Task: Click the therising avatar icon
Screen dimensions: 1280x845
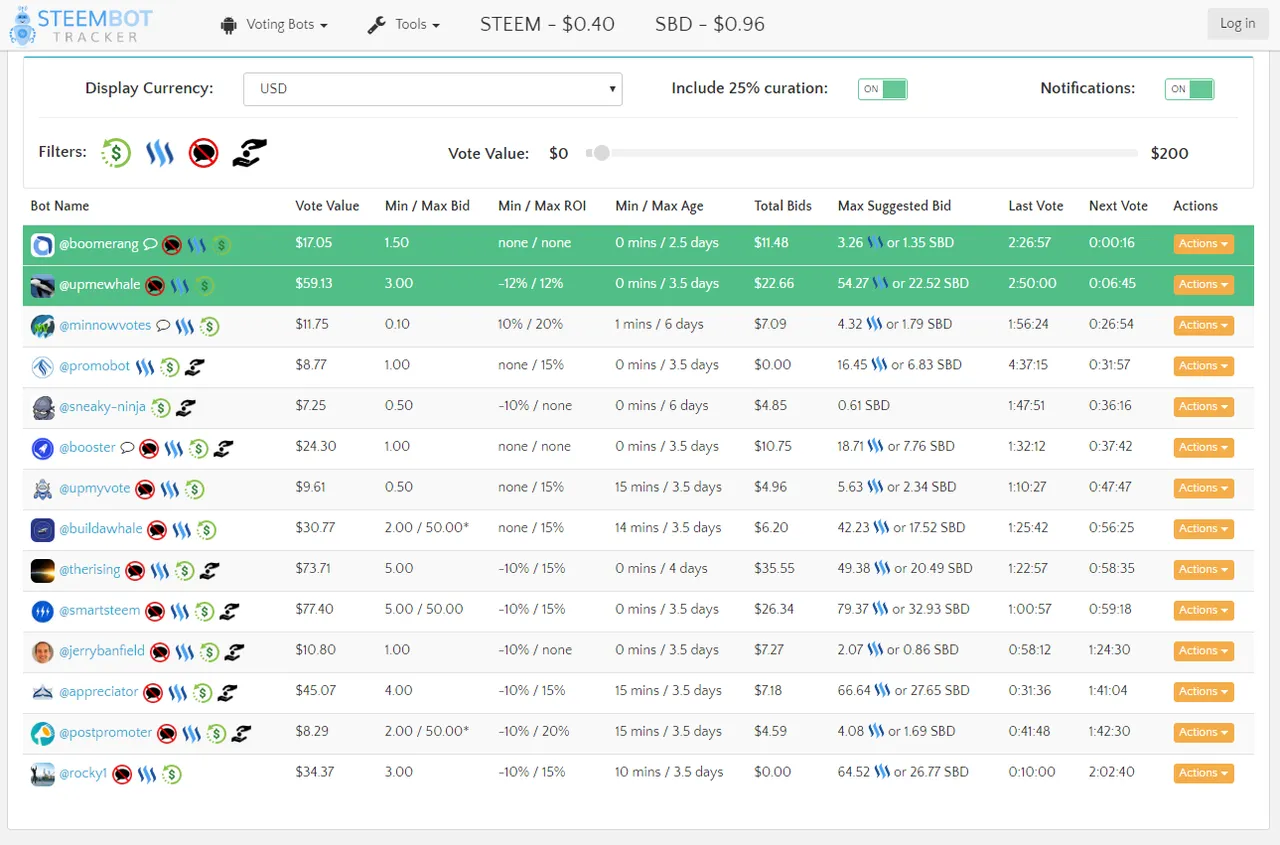Action: tap(42, 570)
